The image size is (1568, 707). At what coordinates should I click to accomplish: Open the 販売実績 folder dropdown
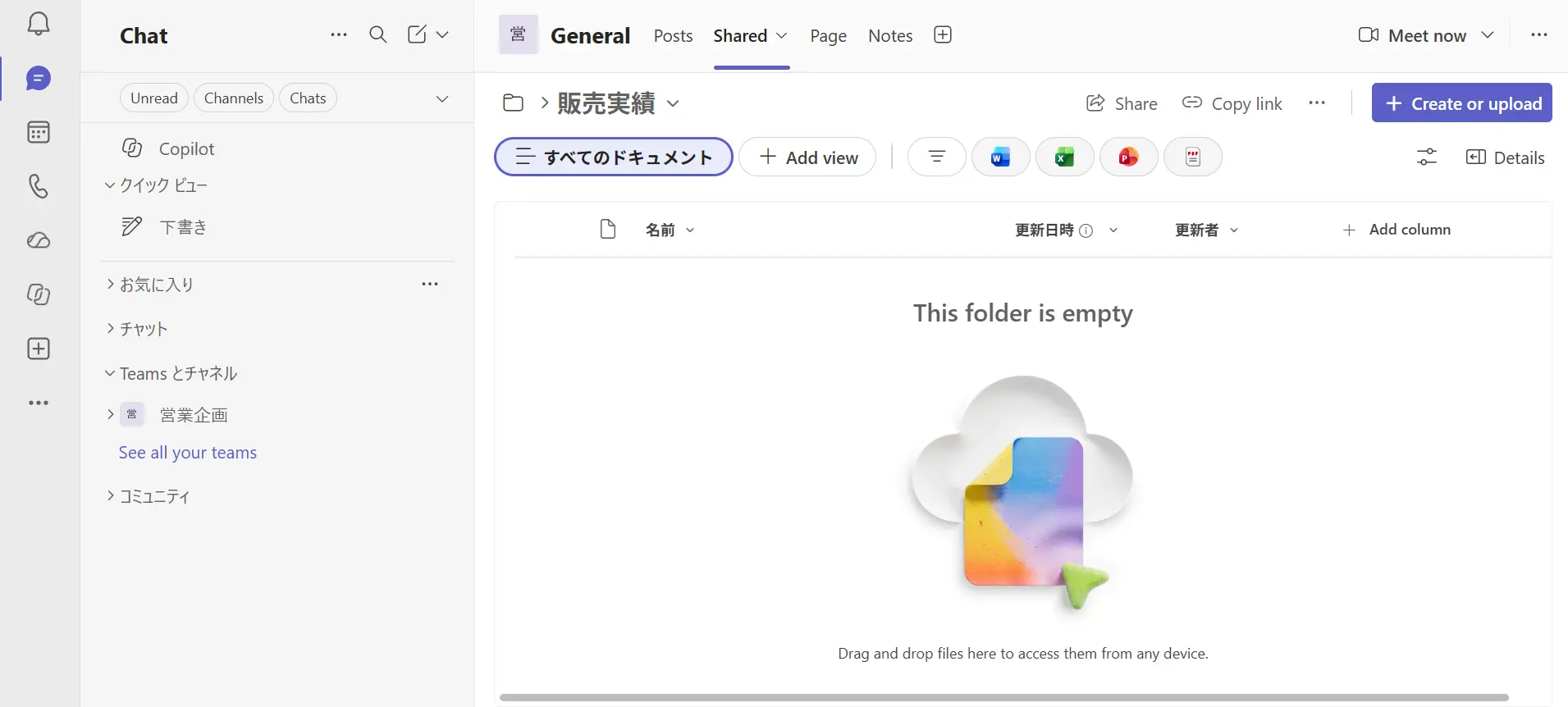[673, 103]
